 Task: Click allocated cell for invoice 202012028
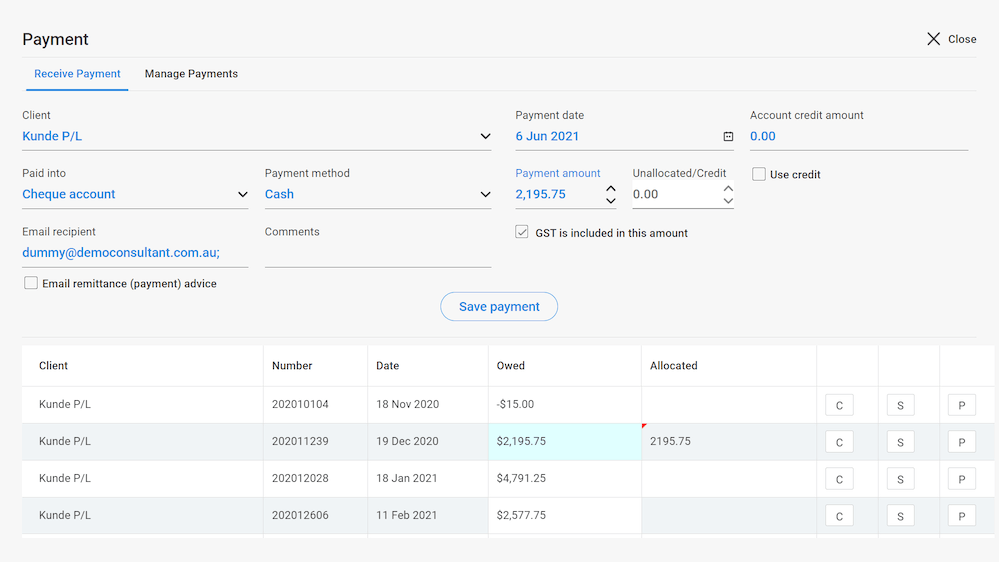pyautogui.click(x=729, y=479)
